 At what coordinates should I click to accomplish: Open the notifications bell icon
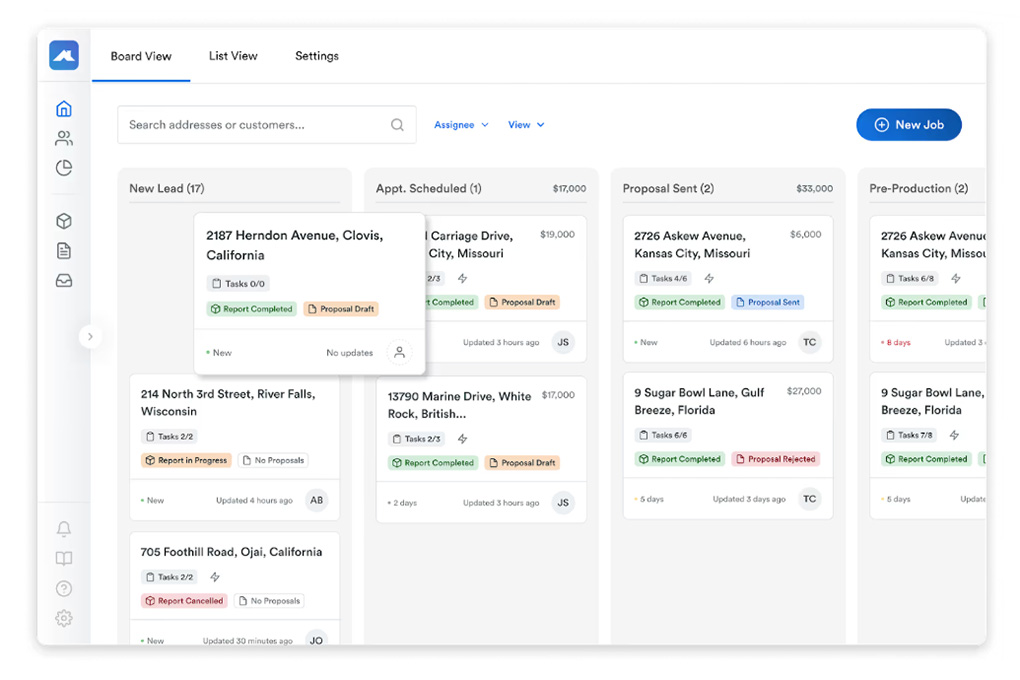64,528
